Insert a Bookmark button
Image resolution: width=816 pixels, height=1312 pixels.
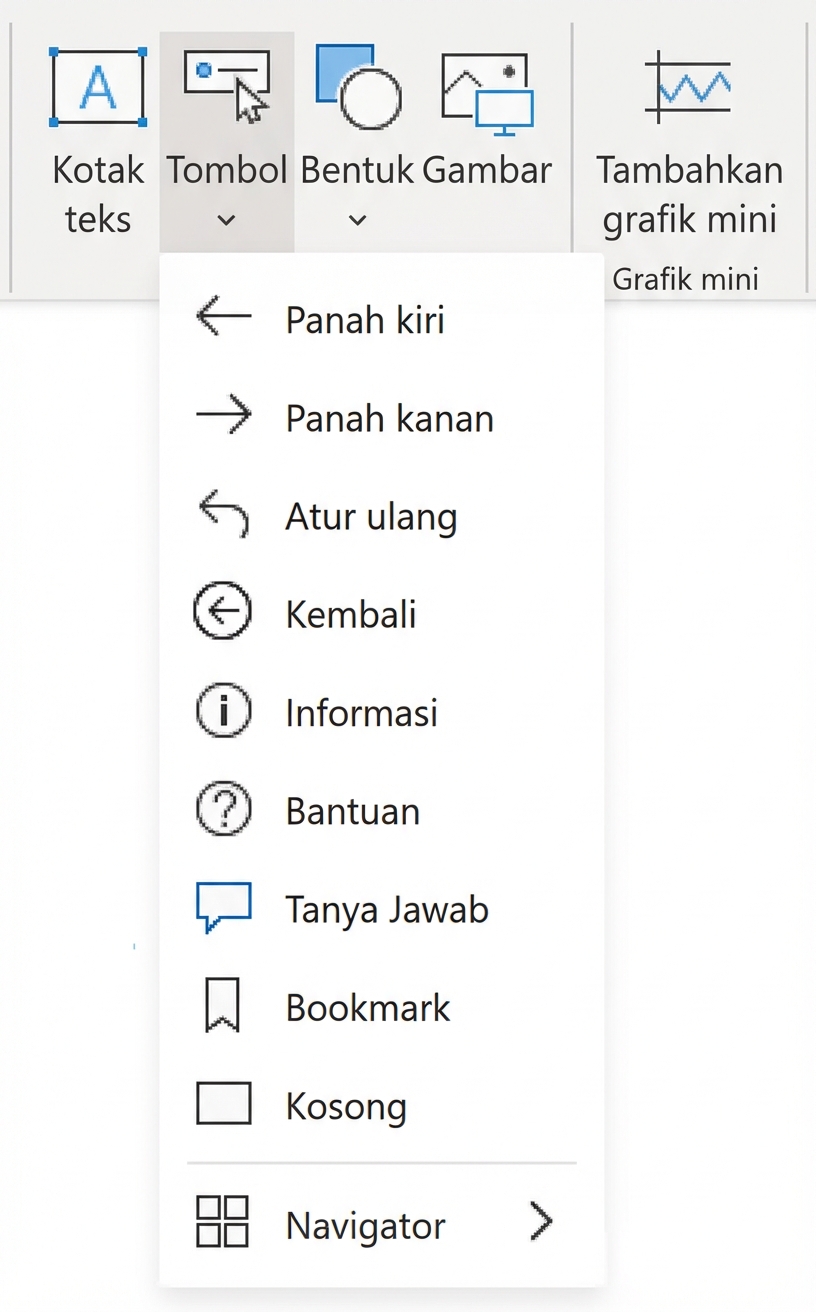pyautogui.click(x=368, y=1006)
